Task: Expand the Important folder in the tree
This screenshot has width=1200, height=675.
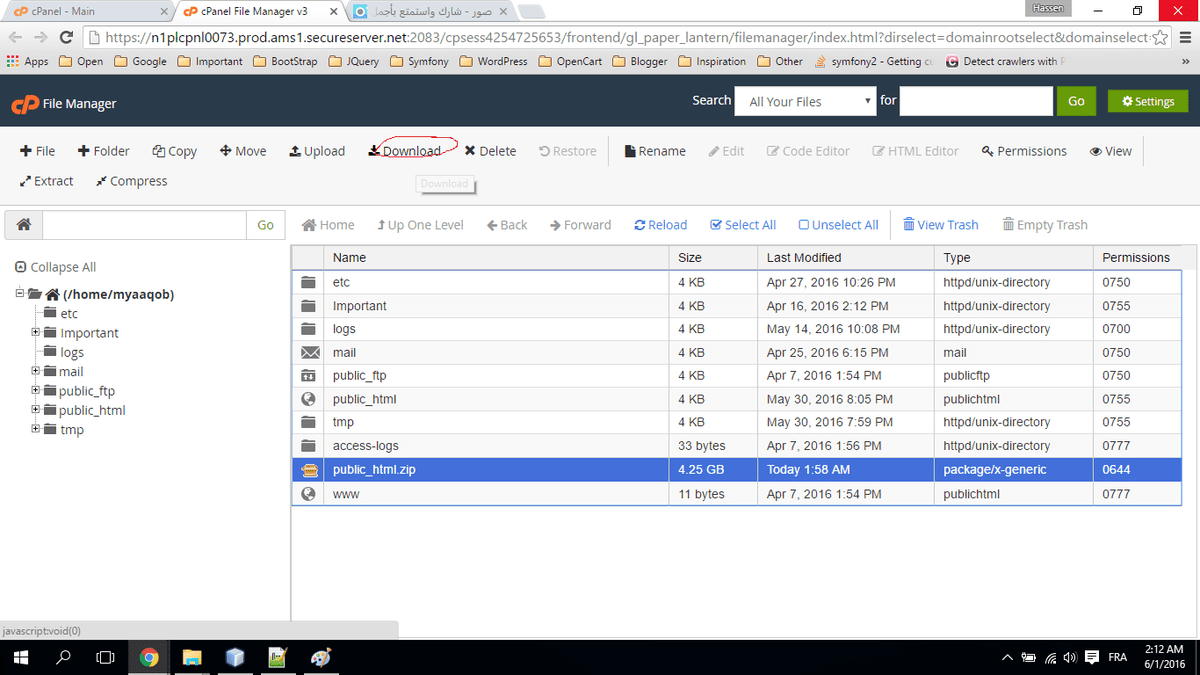Action: coord(36,332)
